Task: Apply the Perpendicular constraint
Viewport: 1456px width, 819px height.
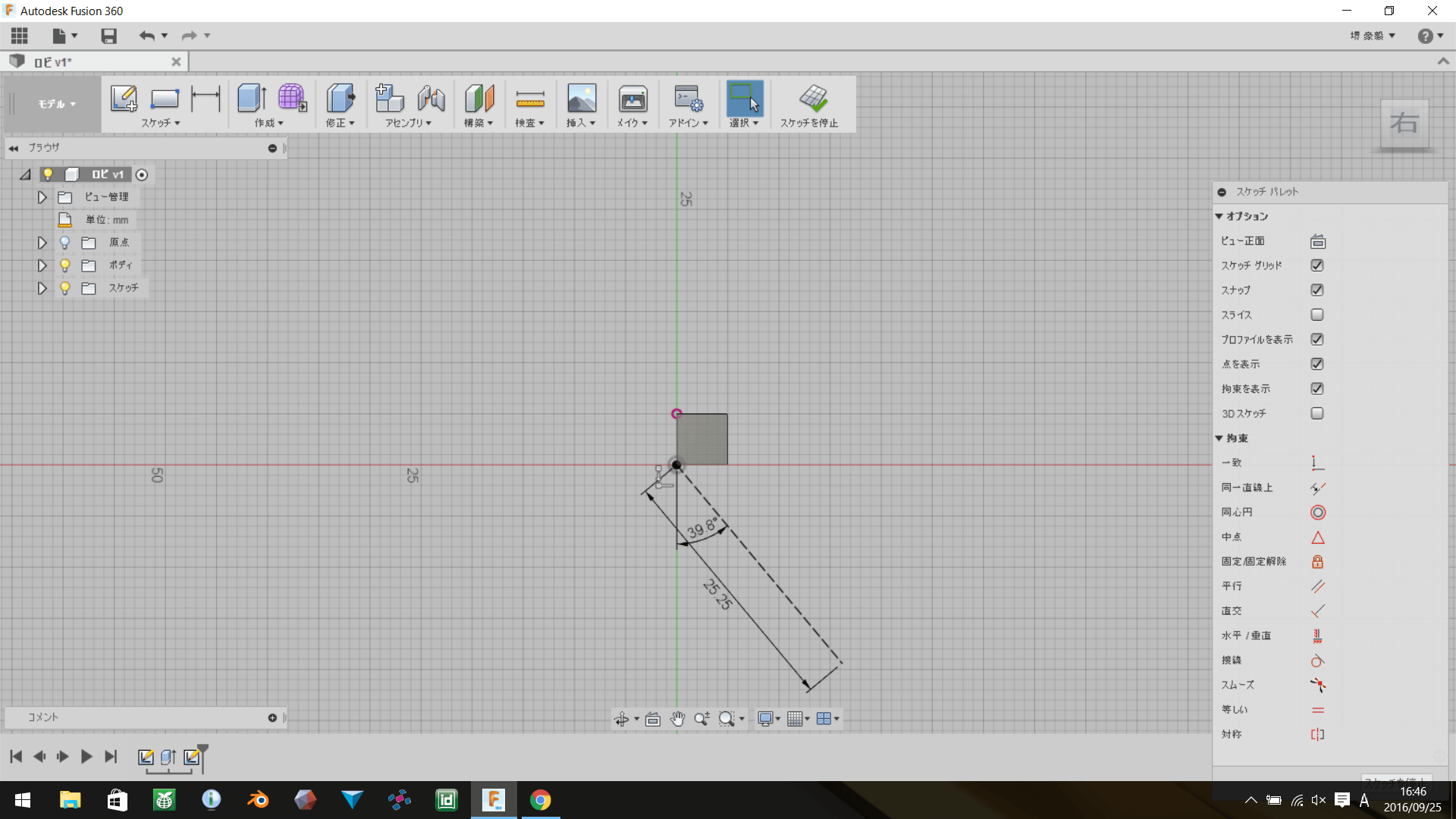Action: (1318, 611)
